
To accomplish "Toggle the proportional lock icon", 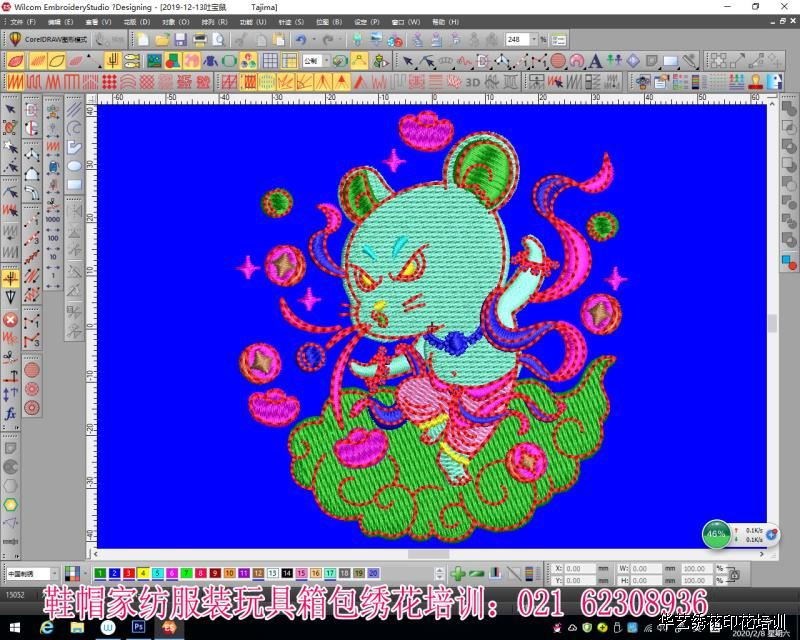I will (x=733, y=574).
